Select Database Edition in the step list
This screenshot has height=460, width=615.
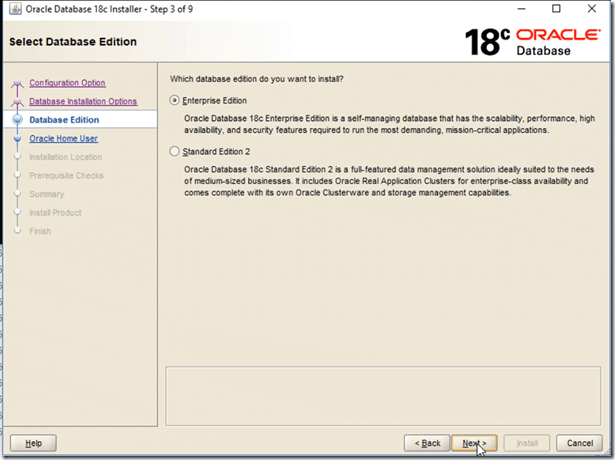pyautogui.click(x=64, y=120)
